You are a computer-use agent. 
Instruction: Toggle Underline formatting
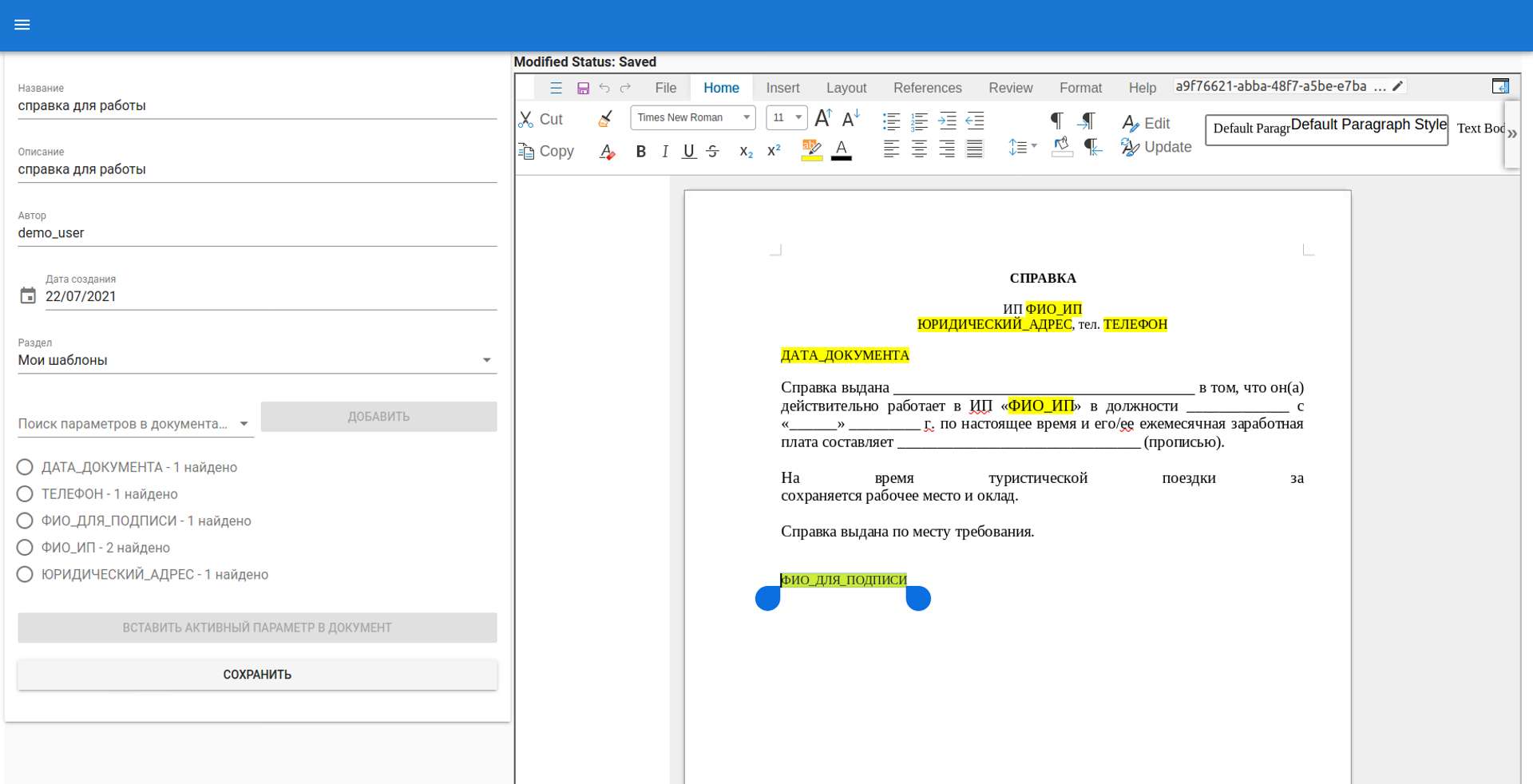click(688, 151)
